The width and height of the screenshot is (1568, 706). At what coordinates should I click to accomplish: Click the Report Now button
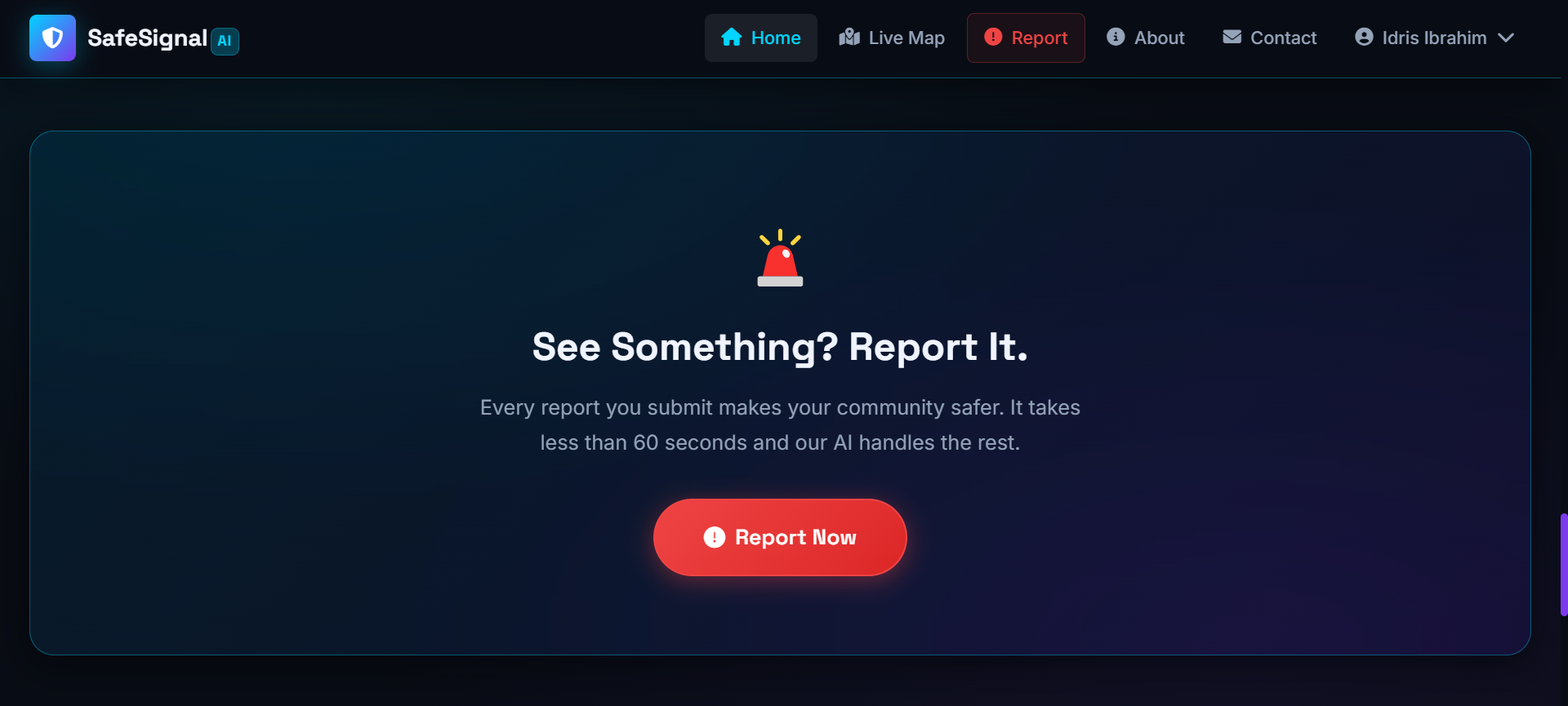coord(780,537)
